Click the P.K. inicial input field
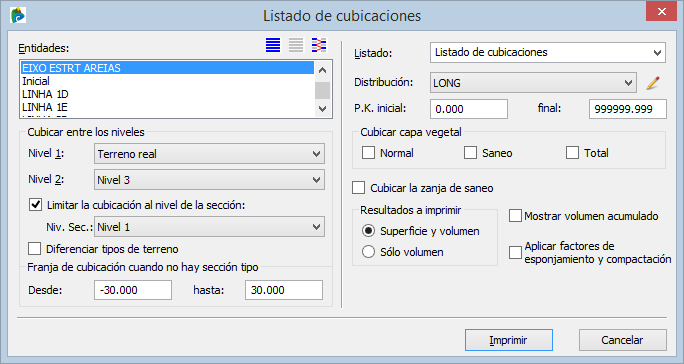The height and width of the screenshot is (364, 684). tap(469, 109)
